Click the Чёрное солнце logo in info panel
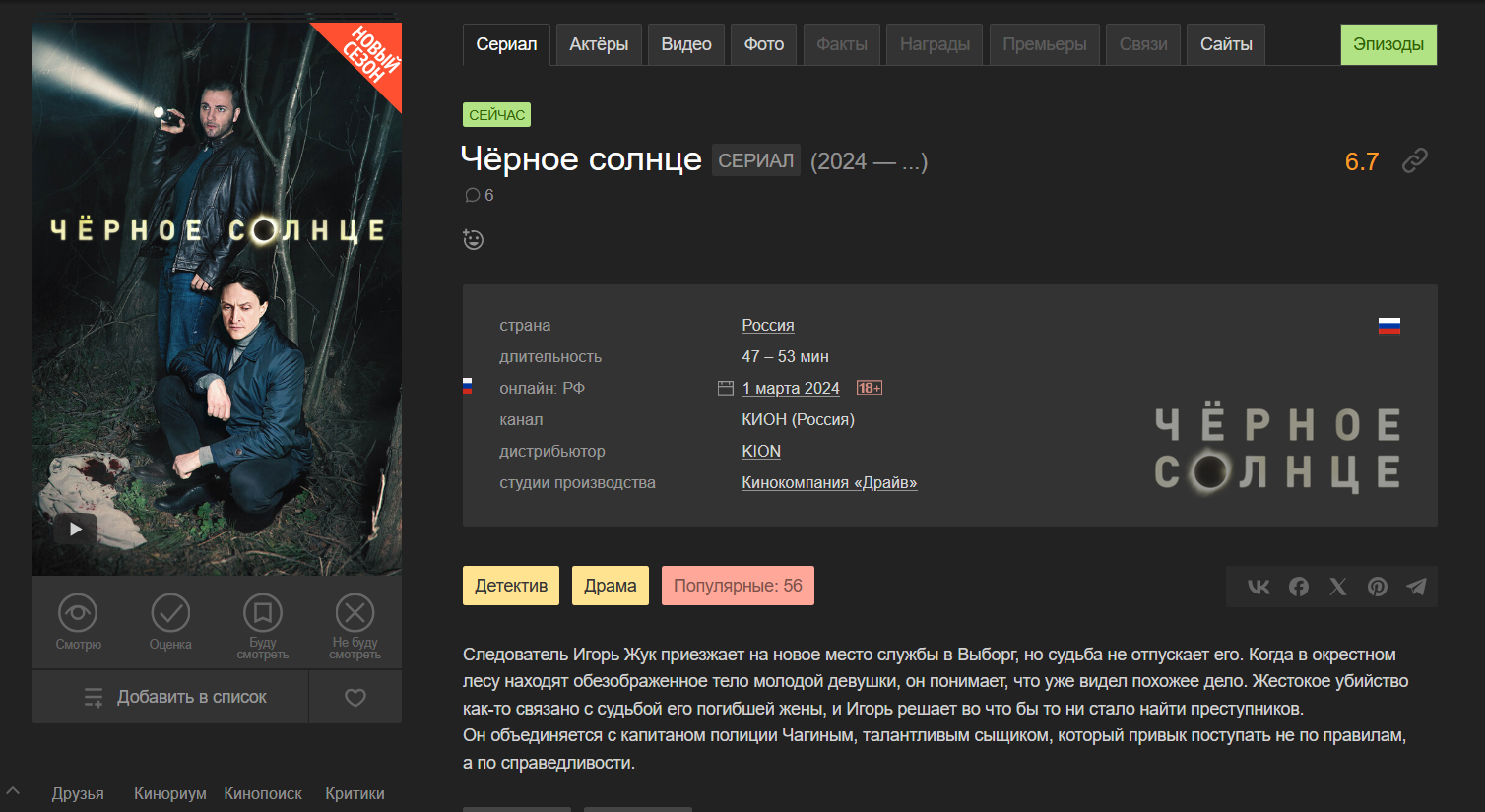 1278,450
